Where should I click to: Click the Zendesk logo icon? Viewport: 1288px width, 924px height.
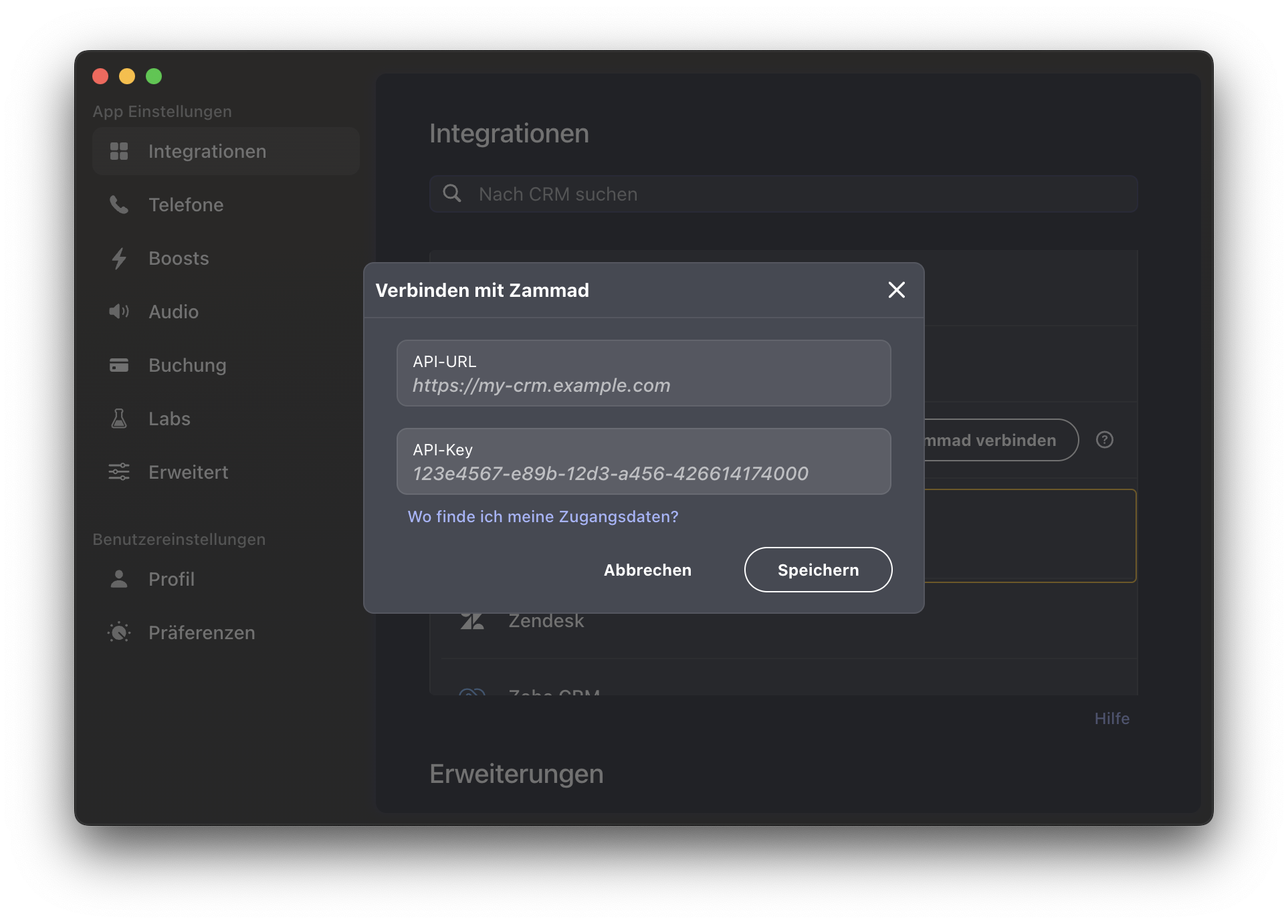pos(472,620)
